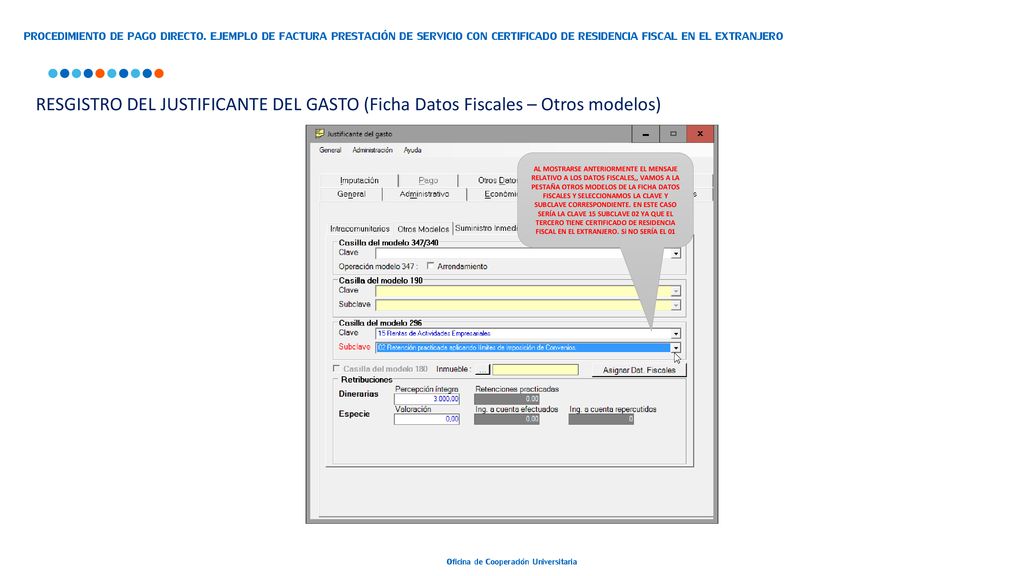Click the 'Casilla del modelo 190' group label
Viewport: 1024px width, 576px height.
pyautogui.click(x=381, y=280)
